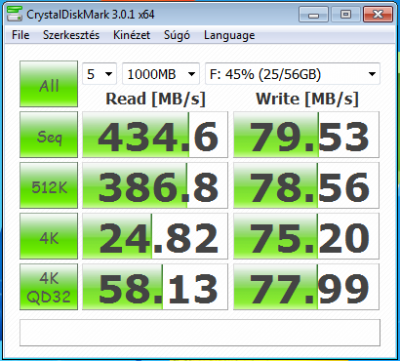Image resolution: width=400 pixels, height=361 pixels.
Task: Select the 512K read result 386.8
Action: tap(155, 185)
